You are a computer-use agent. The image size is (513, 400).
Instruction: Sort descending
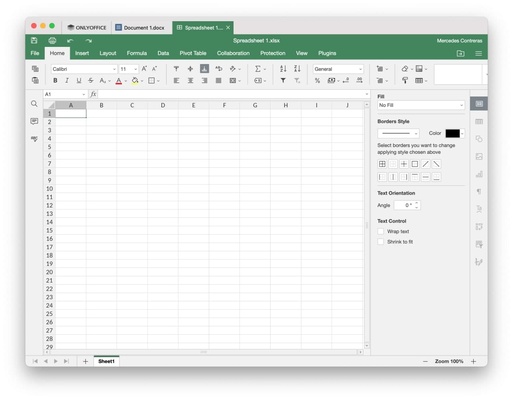click(297, 69)
